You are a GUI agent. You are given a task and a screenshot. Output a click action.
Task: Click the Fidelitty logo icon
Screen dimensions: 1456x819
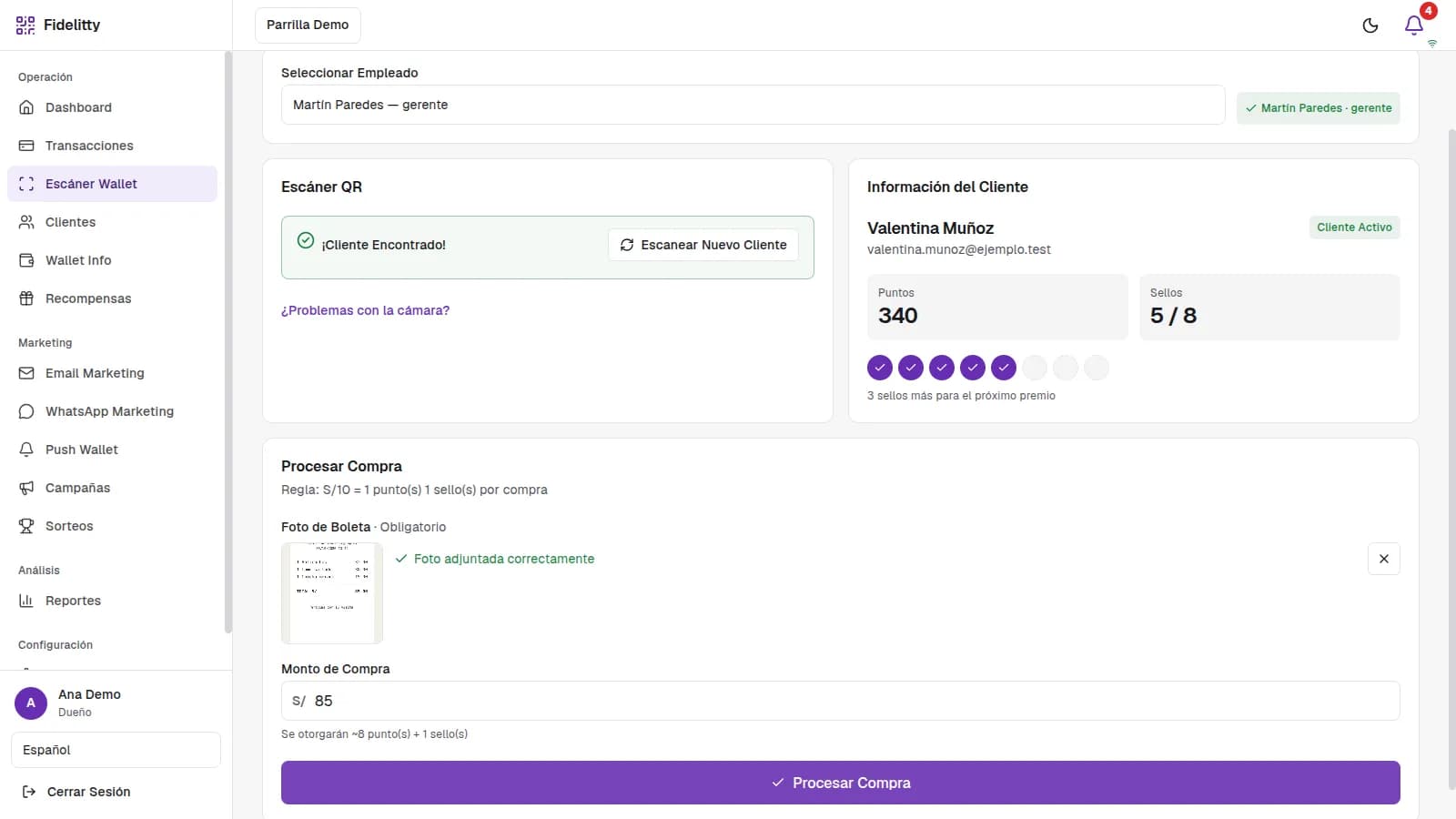coord(25,25)
